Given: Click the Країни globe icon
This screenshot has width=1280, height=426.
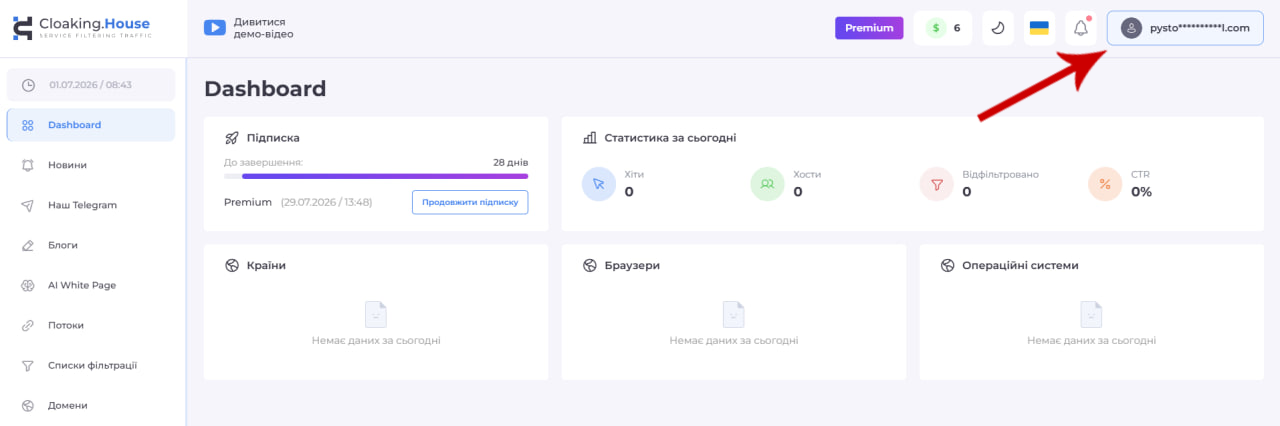Looking at the screenshot, I should (x=232, y=266).
